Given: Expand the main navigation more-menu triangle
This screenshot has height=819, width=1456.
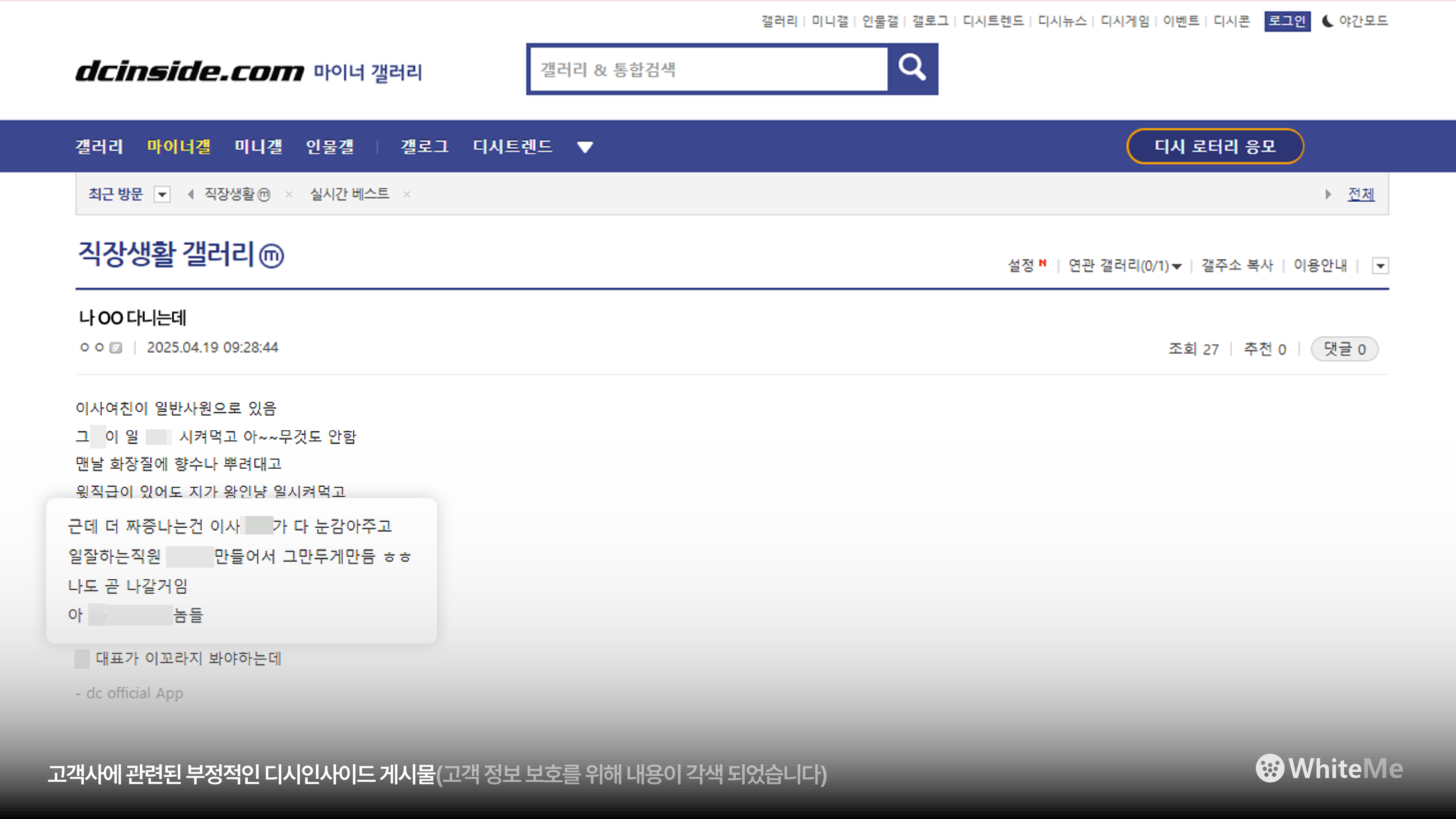Looking at the screenshot, I should point(585,147).
